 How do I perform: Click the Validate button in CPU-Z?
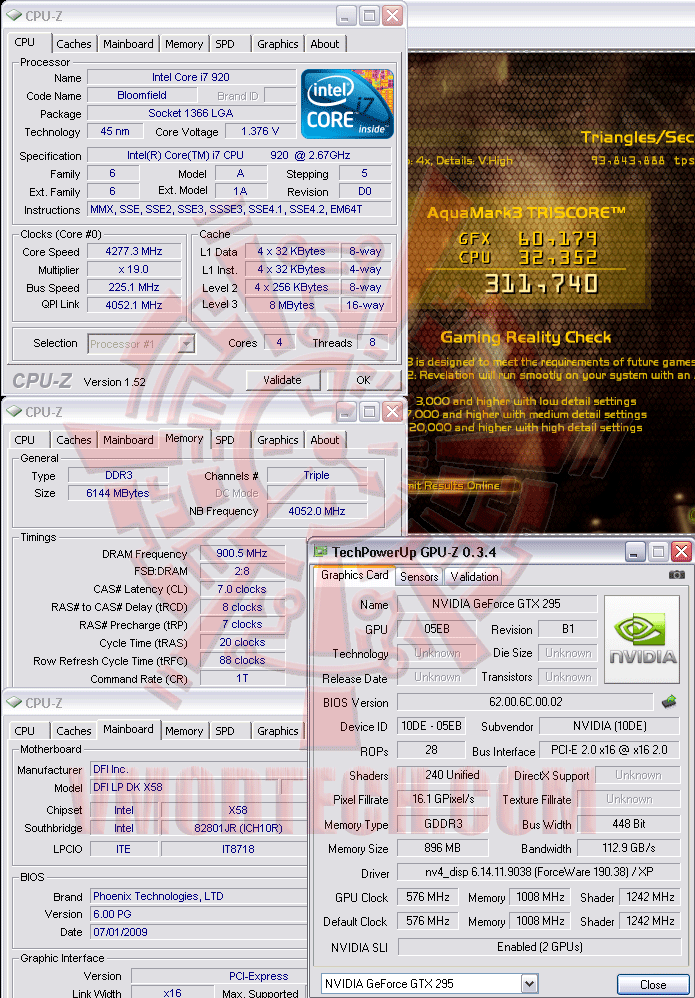coord(283,380)
